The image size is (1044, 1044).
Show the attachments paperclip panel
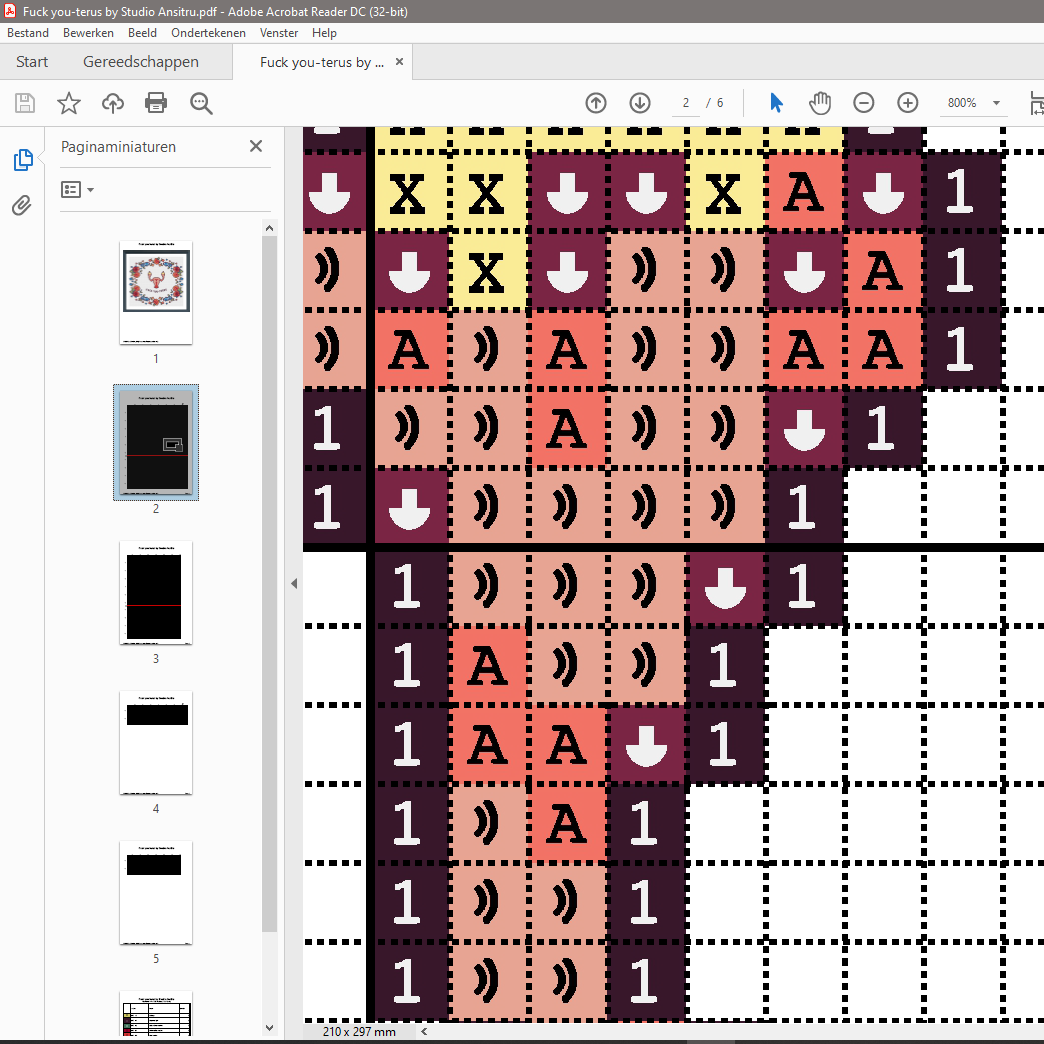(22, 206)
